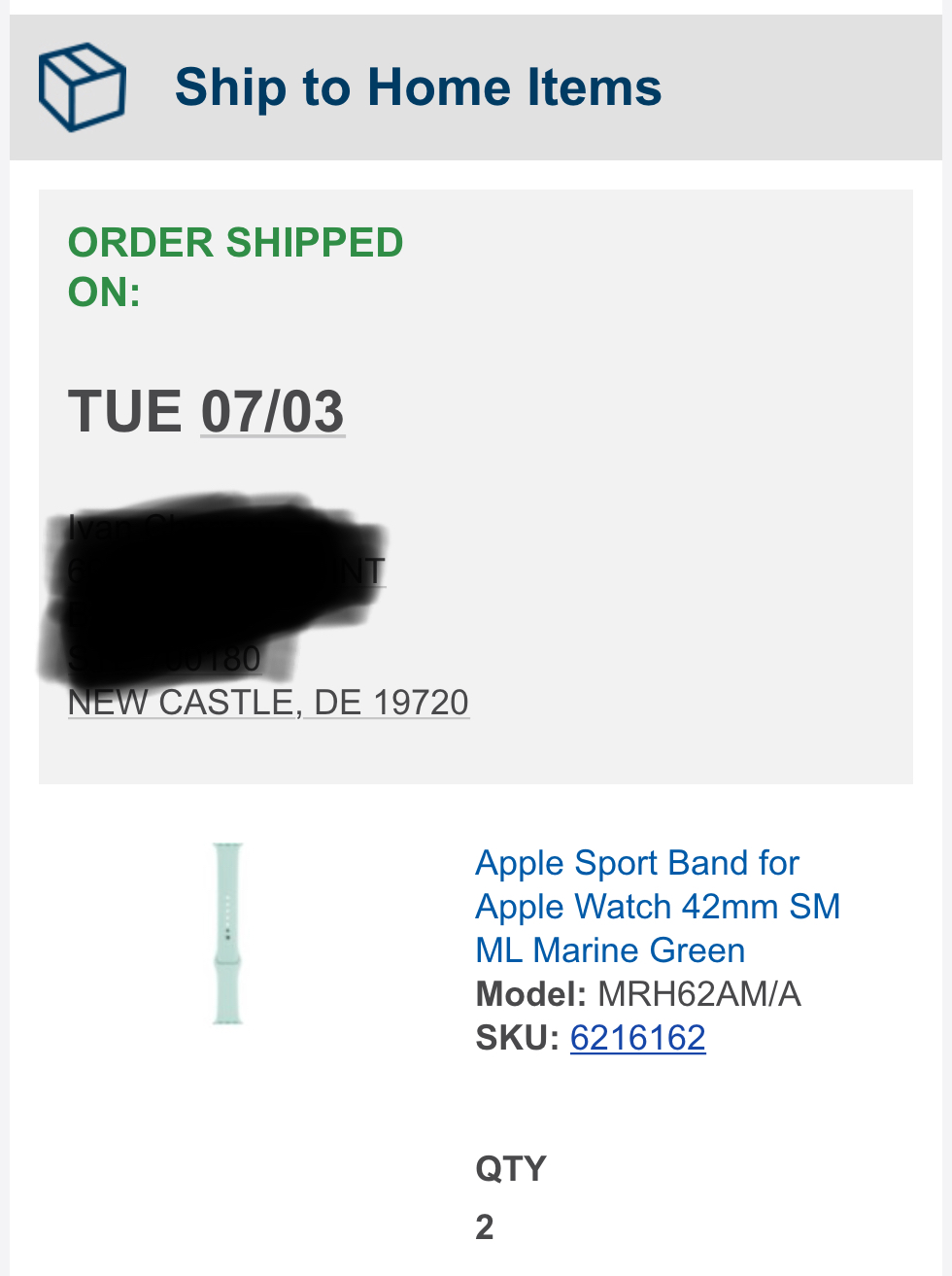Image resolution: width=952 pixels, height=1276 pixels.
Task: Click the quantity value 2
Action: [485, 1227]
